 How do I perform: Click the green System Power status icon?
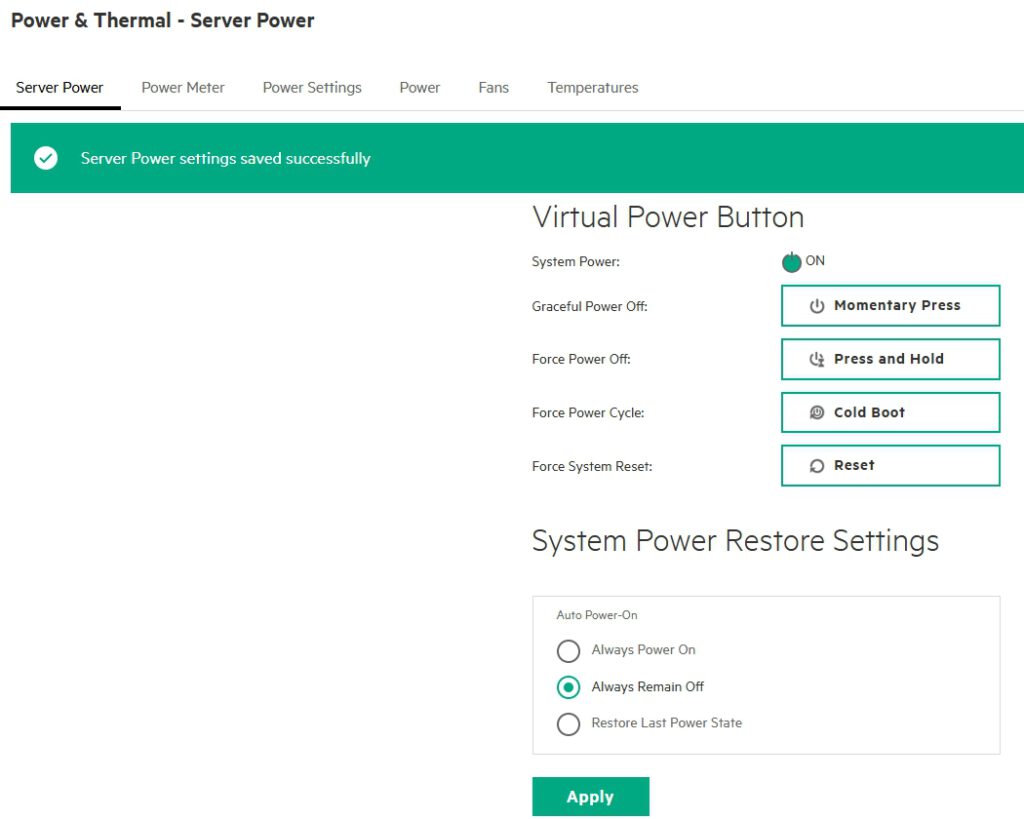tap(791, 262)
